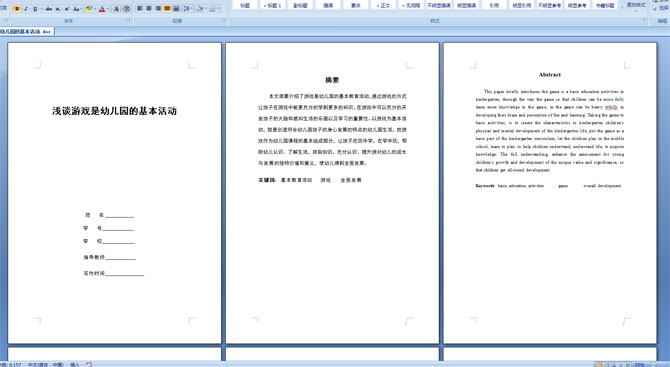
Task: Toggle bold formatting in the ribbon
Action: [17, 9]
